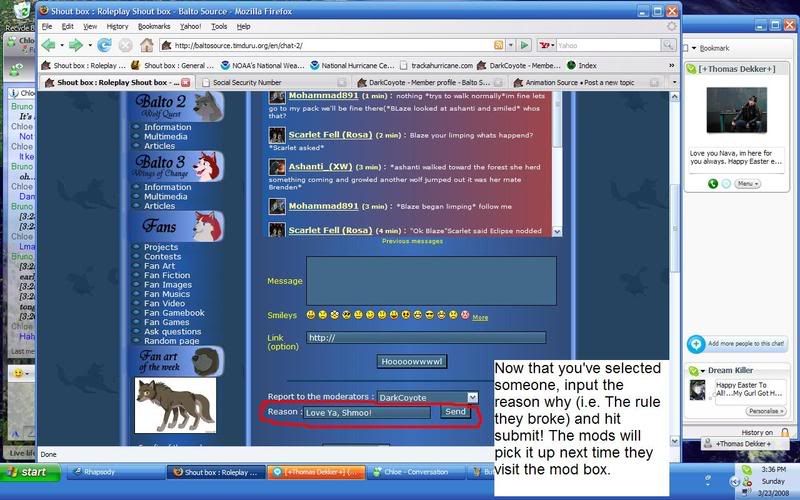This screenshot has width=800, height=500.
Task: Open trackahurricane.com bookmark
Action: click(437, 65)
